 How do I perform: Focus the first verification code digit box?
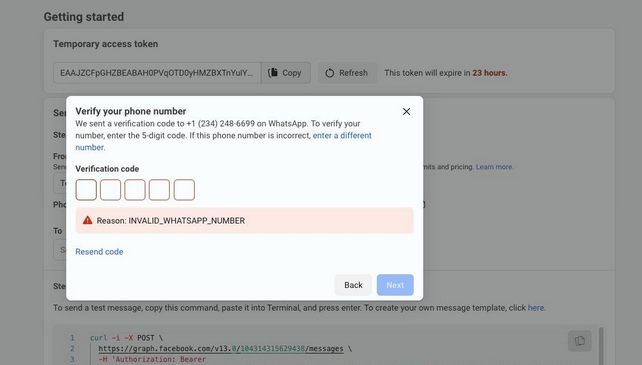pos(86,190)
